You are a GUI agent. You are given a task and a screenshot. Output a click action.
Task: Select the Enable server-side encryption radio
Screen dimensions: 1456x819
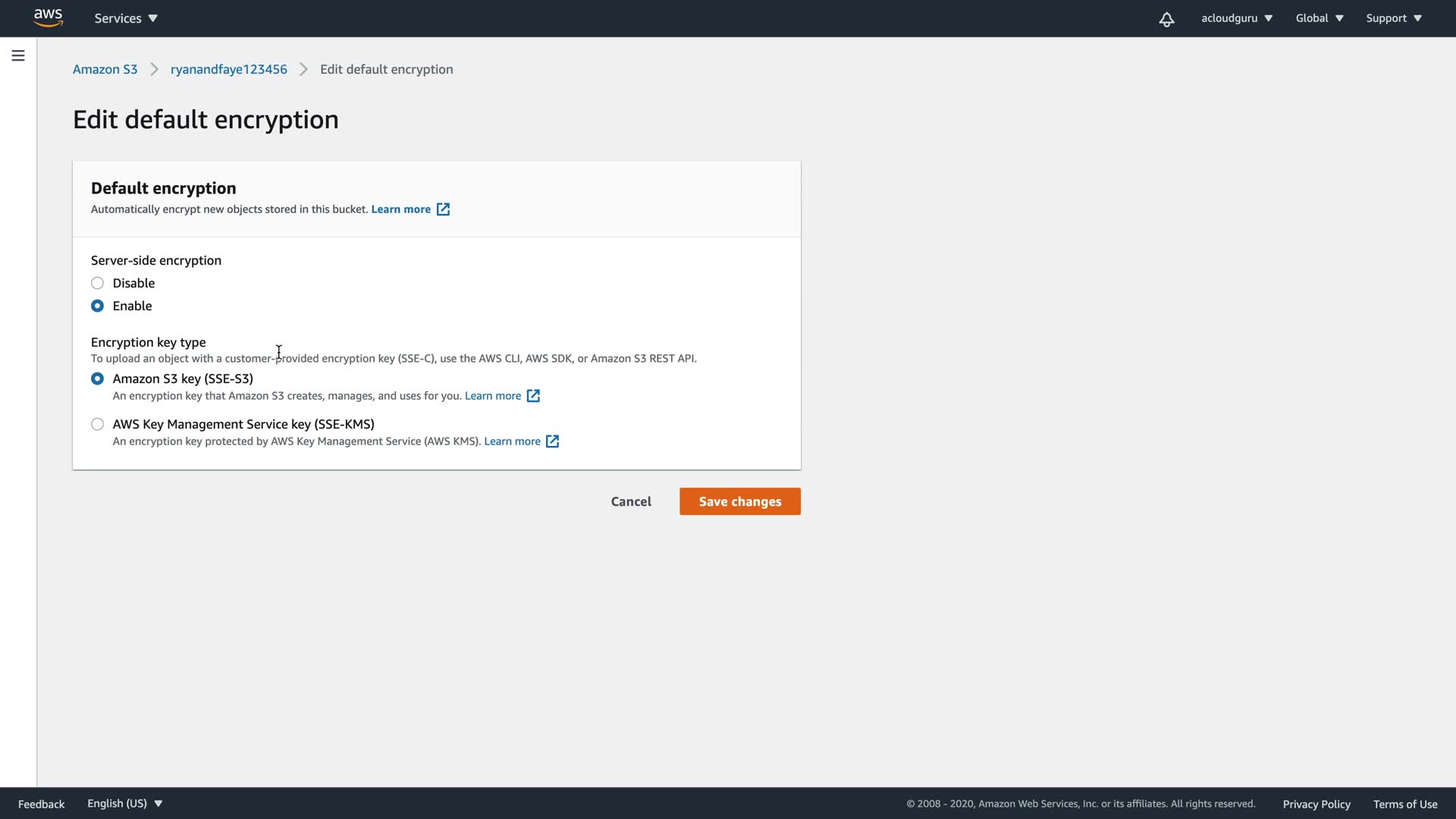click(97, 306)
